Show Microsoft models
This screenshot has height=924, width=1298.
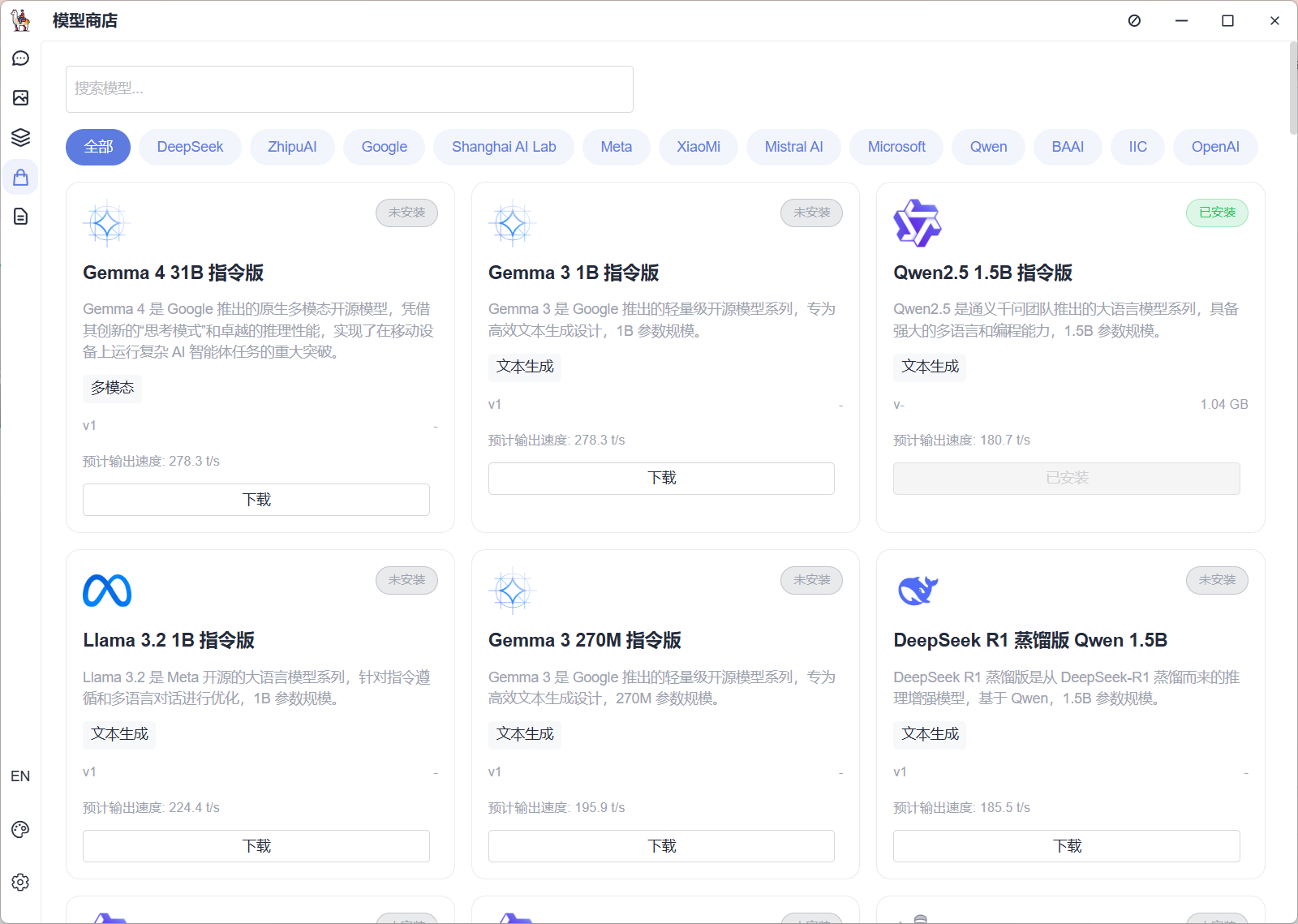tap(896, 147)
